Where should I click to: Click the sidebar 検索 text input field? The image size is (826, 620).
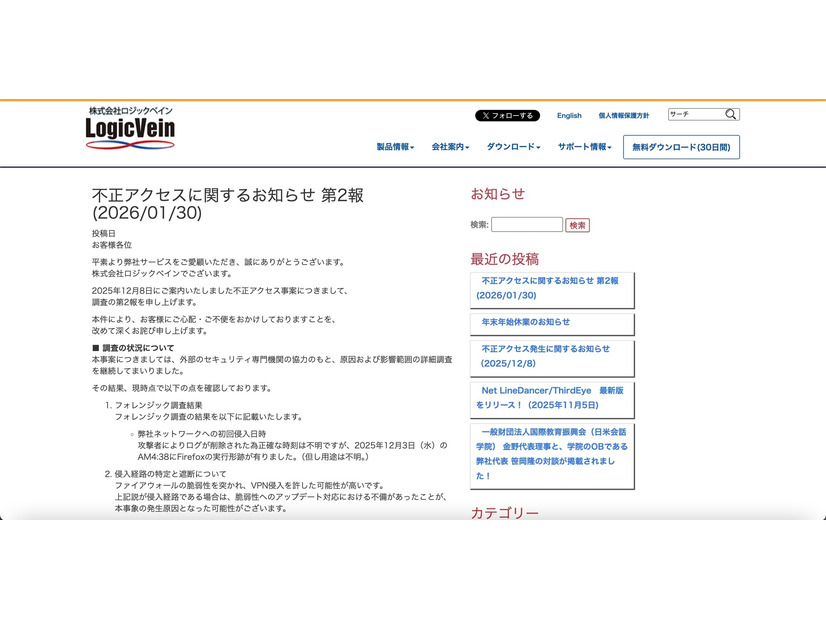526,225
